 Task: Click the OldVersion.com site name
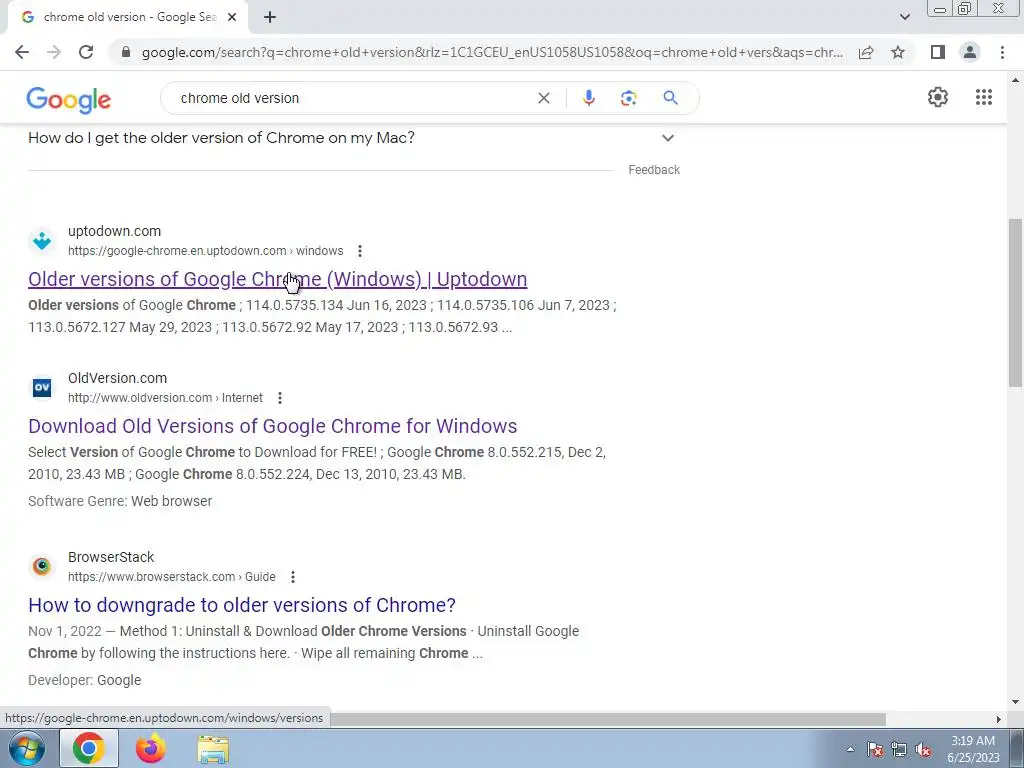click(x=118, y=378)
